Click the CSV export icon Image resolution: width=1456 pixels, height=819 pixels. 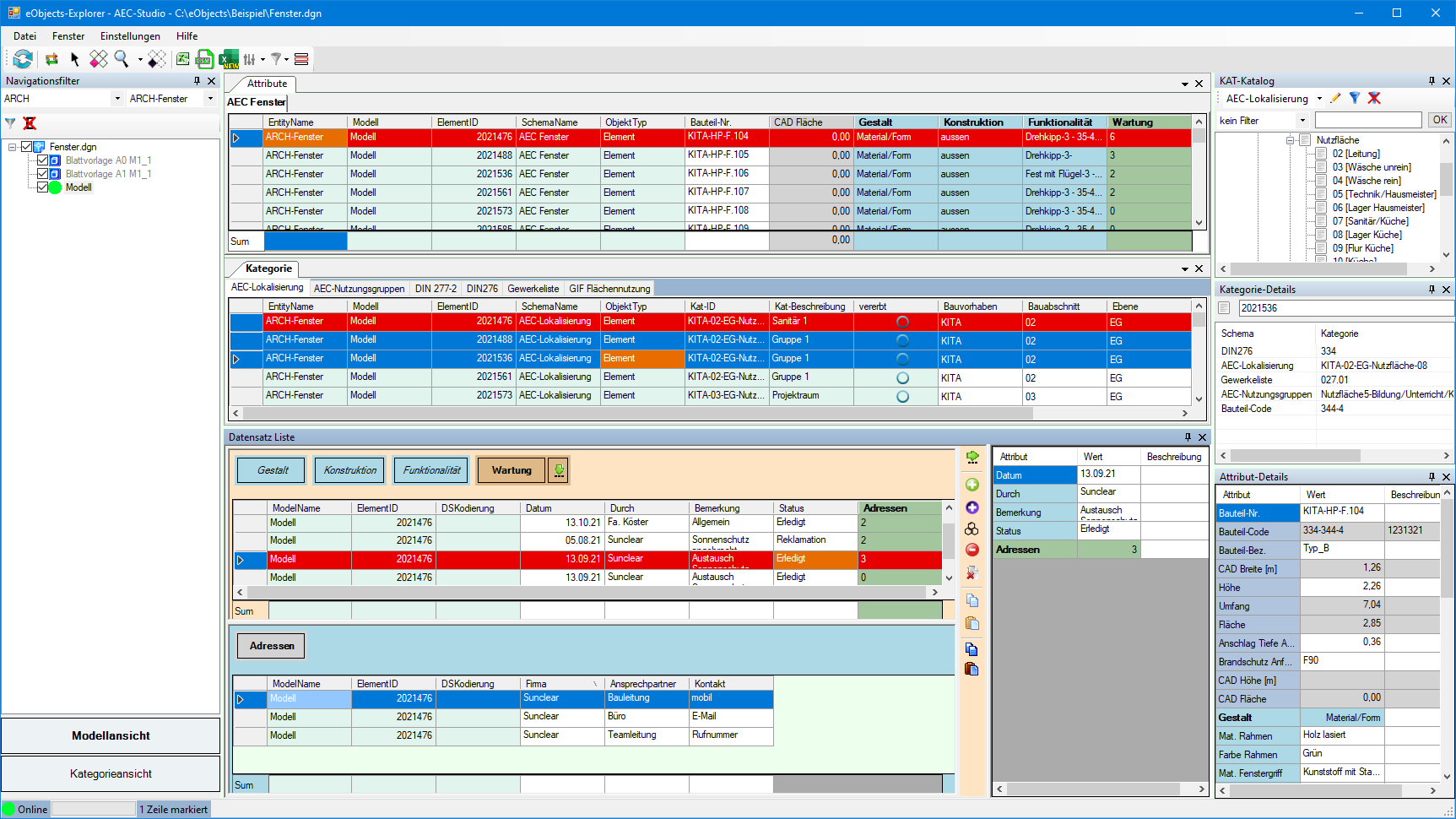coord(204,59)
